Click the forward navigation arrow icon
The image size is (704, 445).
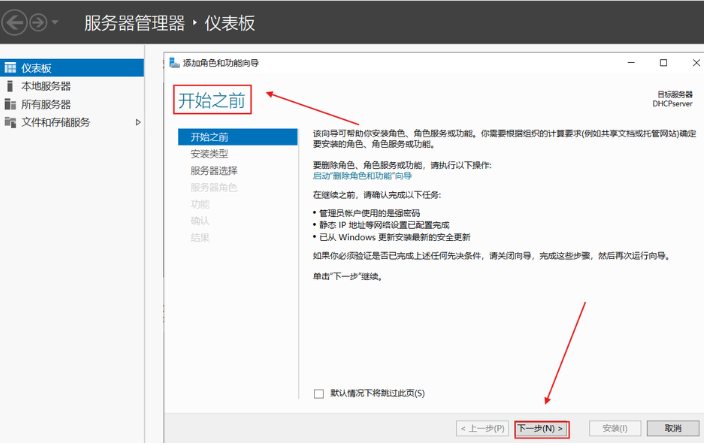38,21
